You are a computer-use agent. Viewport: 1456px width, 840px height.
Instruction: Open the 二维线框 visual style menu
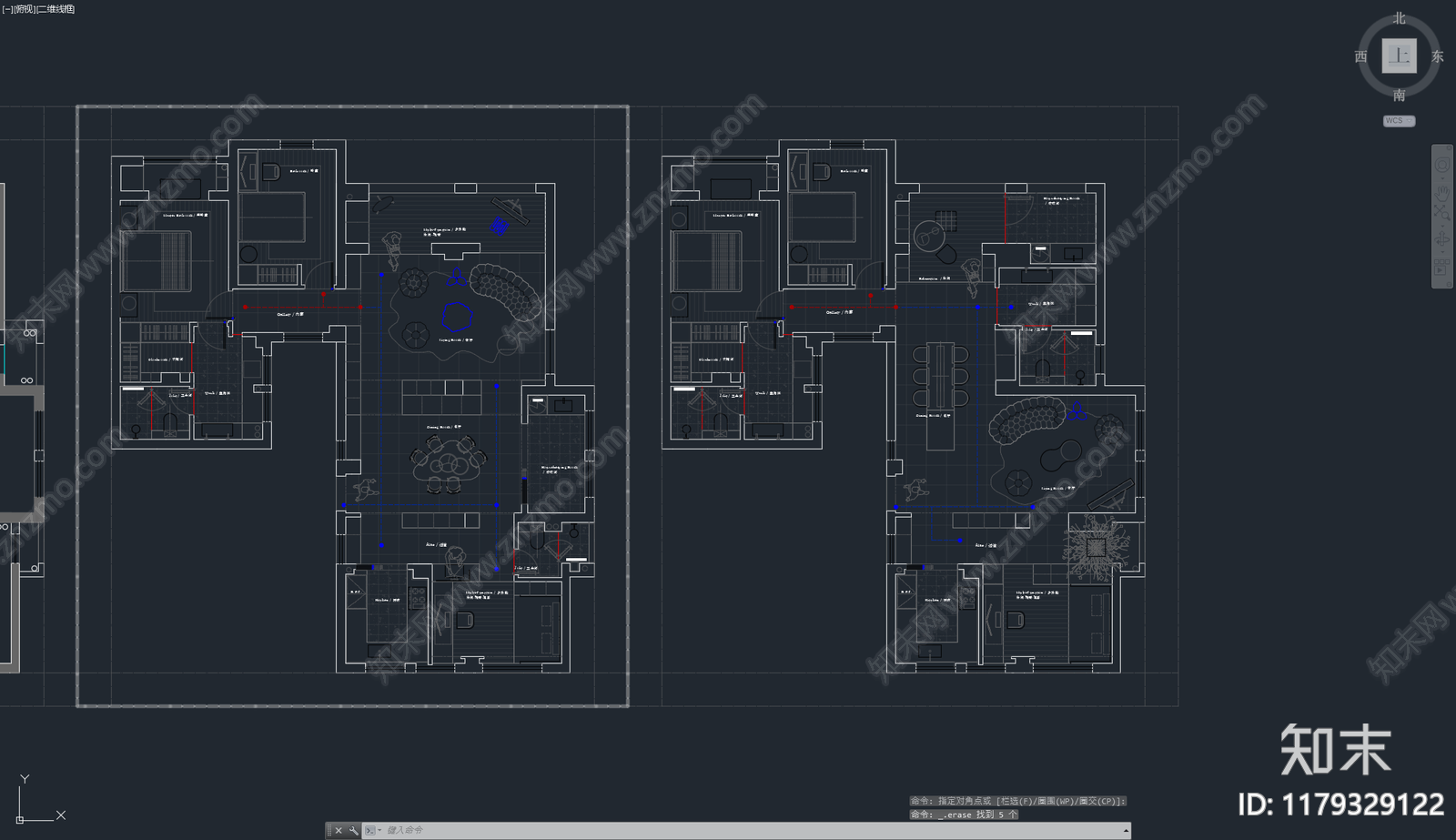[56, 9]
